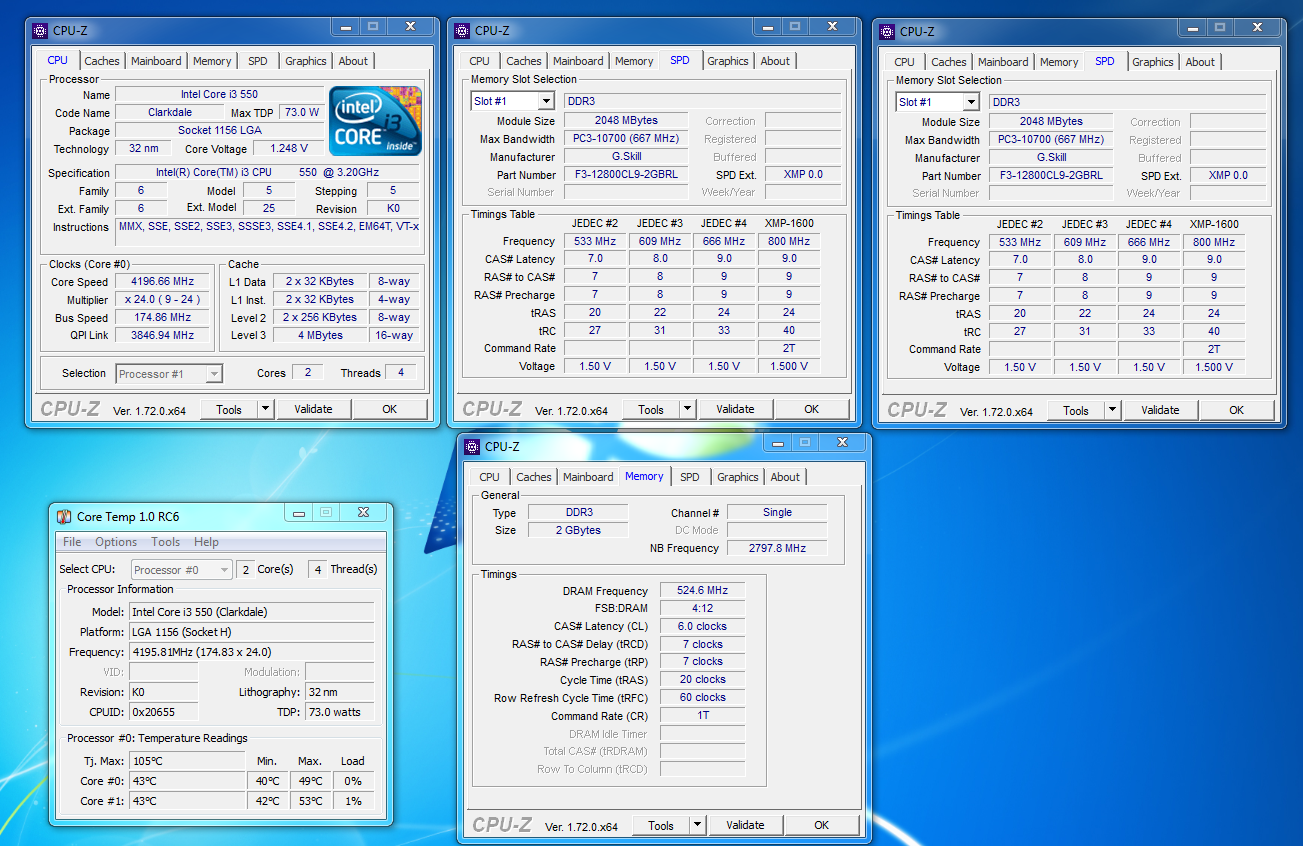Open the Graphics tab in the DRAM Frequency window
The image size is (1303, 846).
(737, 477)
